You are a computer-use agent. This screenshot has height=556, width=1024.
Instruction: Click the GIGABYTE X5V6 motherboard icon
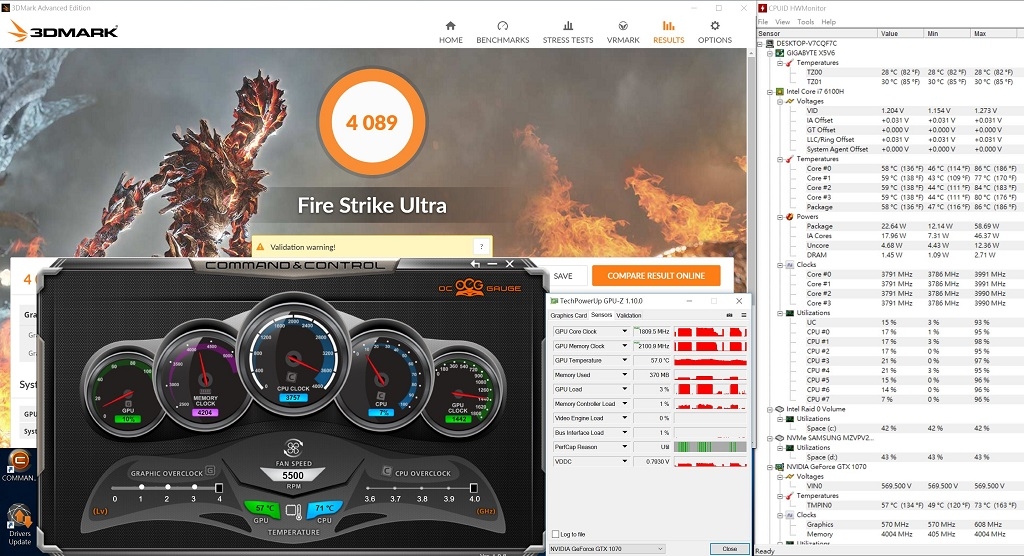point(779,53)
